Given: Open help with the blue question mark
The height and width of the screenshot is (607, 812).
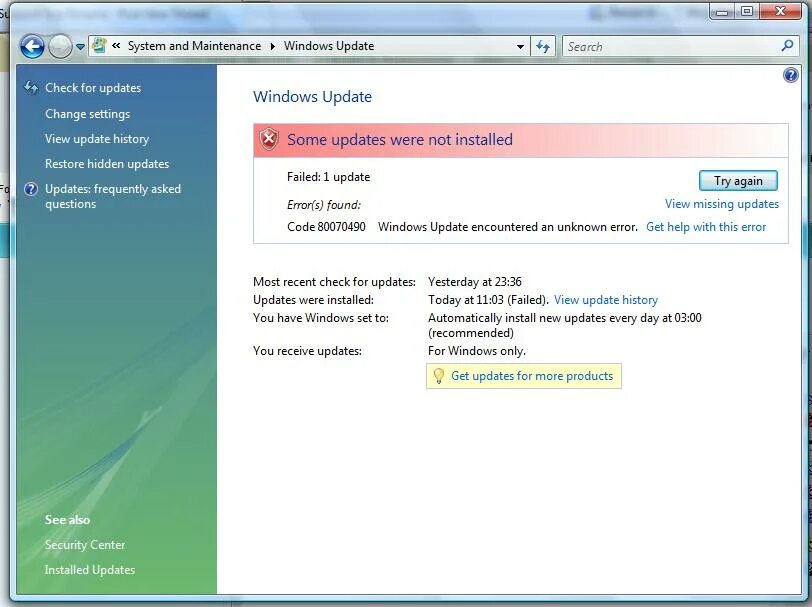Looking at the screenshot, I should [x=791, y=75].
